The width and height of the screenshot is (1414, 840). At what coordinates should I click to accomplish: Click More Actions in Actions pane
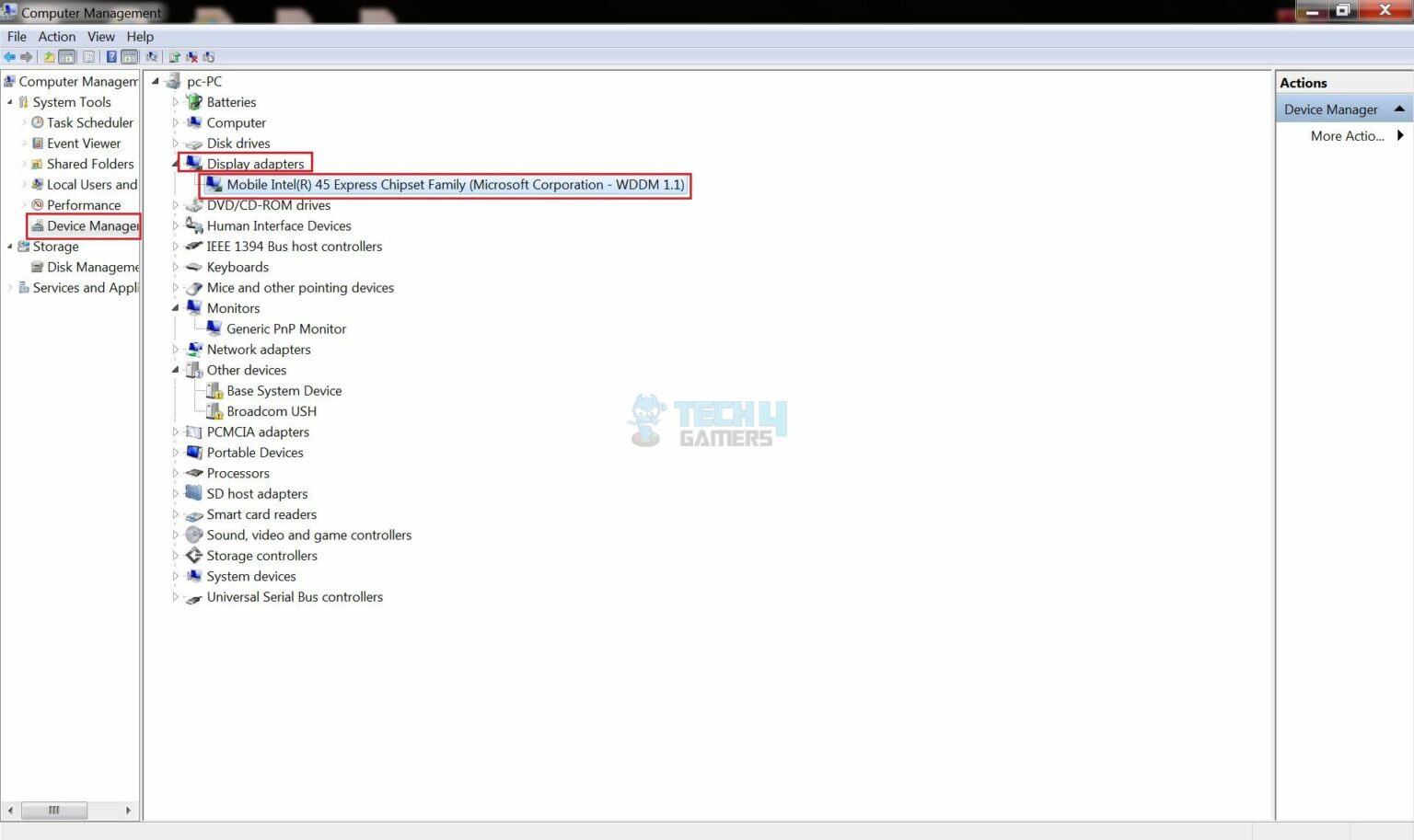pos(1347,136)
